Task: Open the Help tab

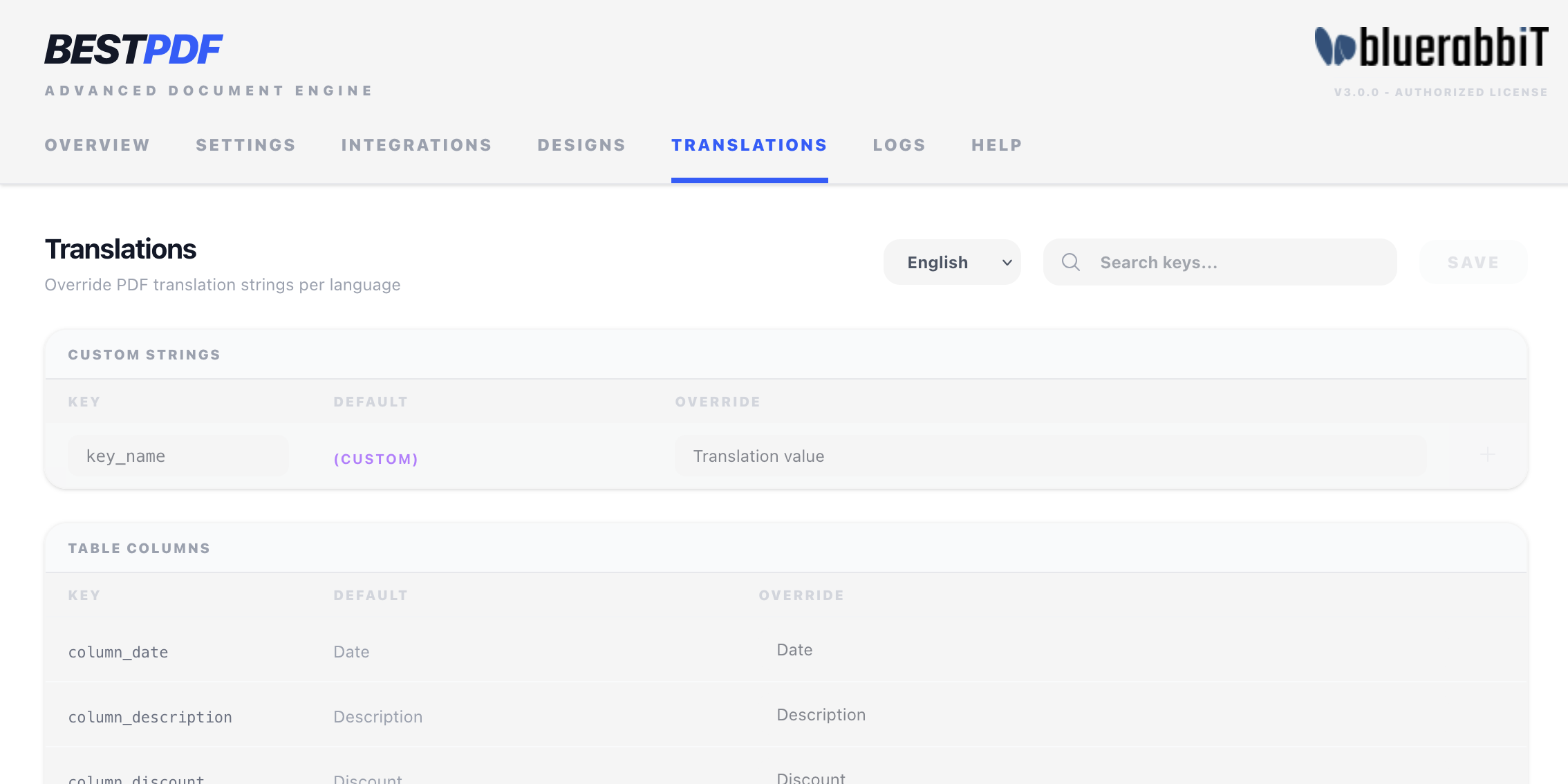Action: pos(996,145)
